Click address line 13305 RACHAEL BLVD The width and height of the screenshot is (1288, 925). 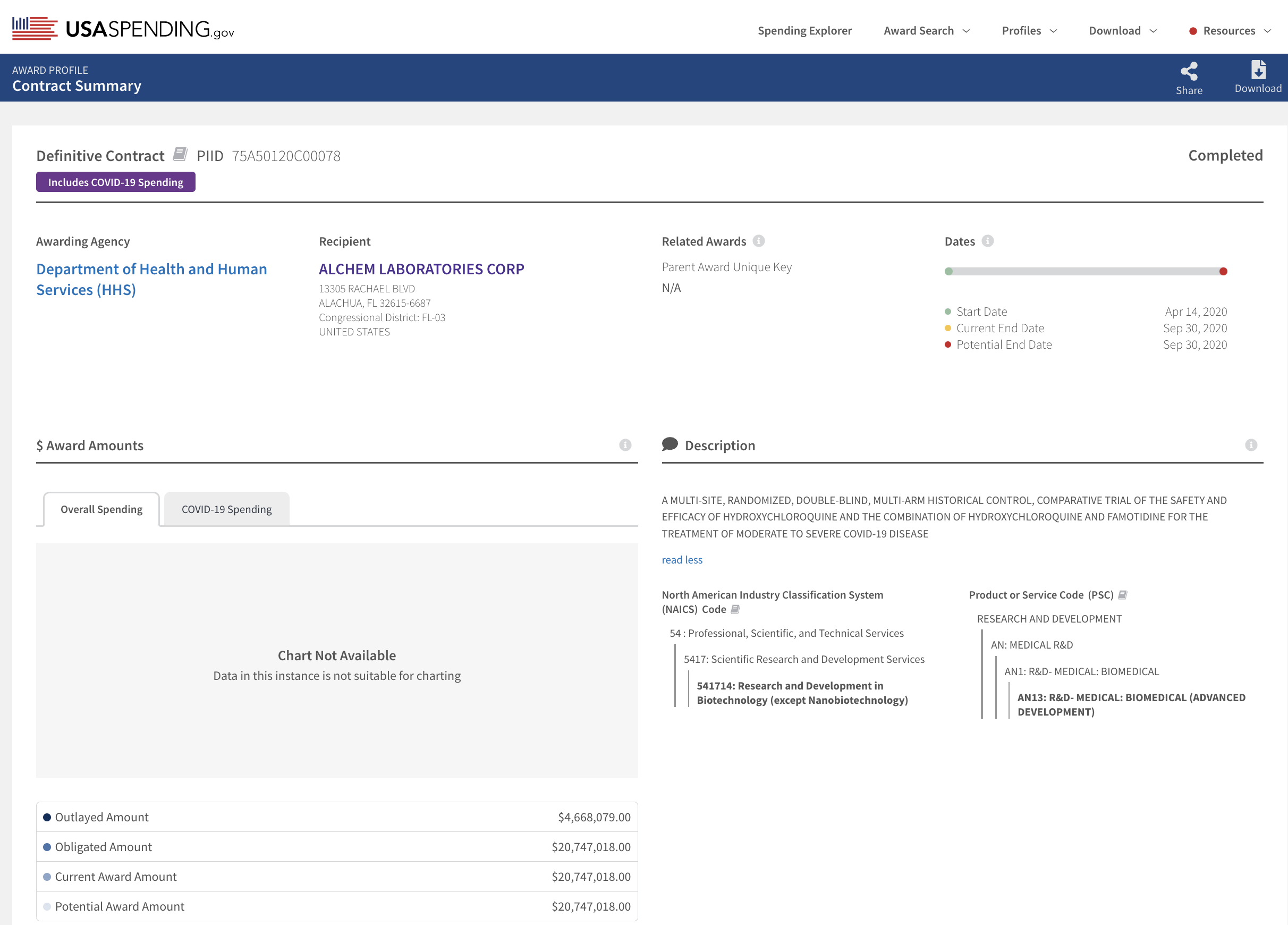point(367,289)
